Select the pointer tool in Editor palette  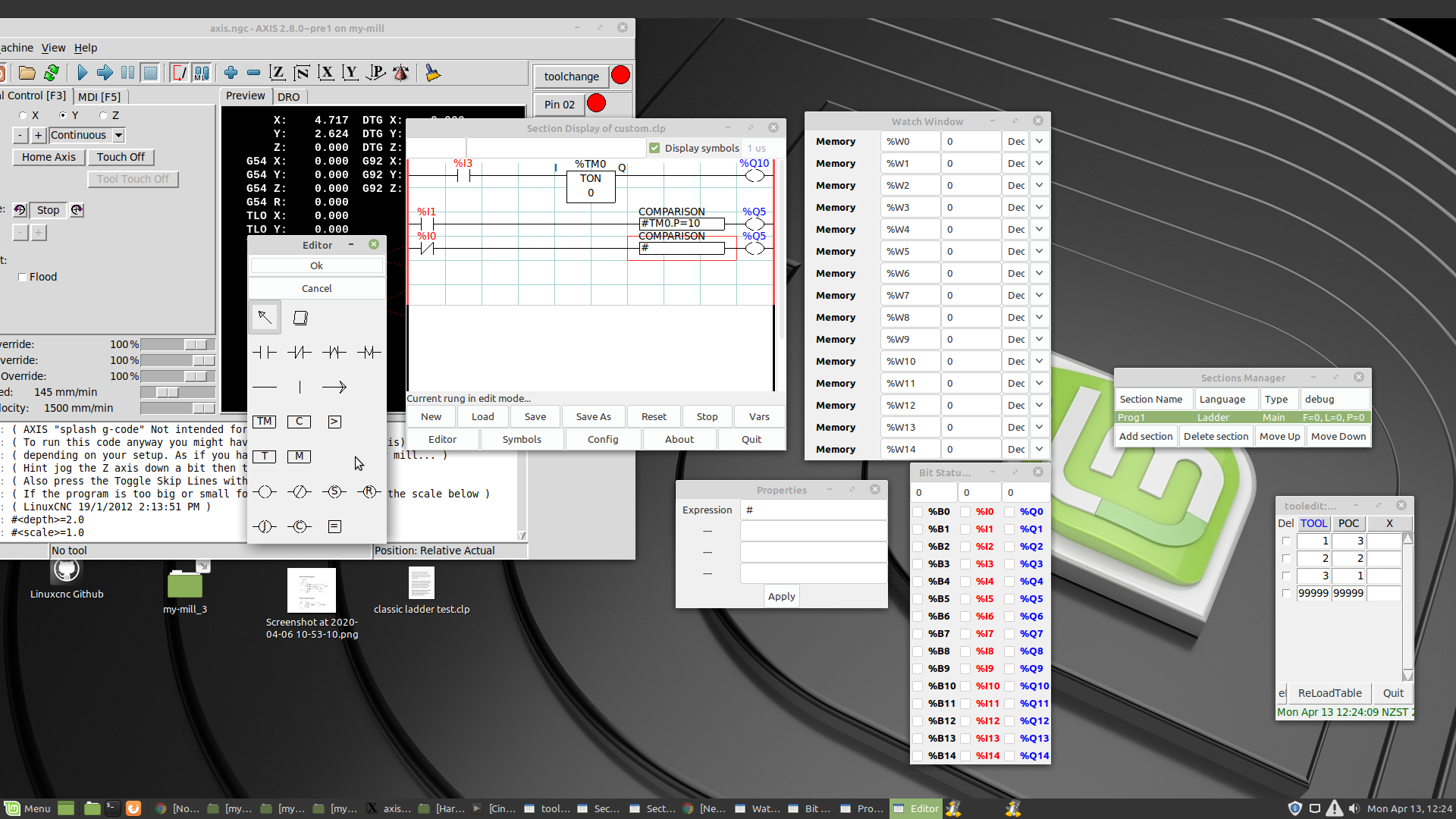coord(265,317)
